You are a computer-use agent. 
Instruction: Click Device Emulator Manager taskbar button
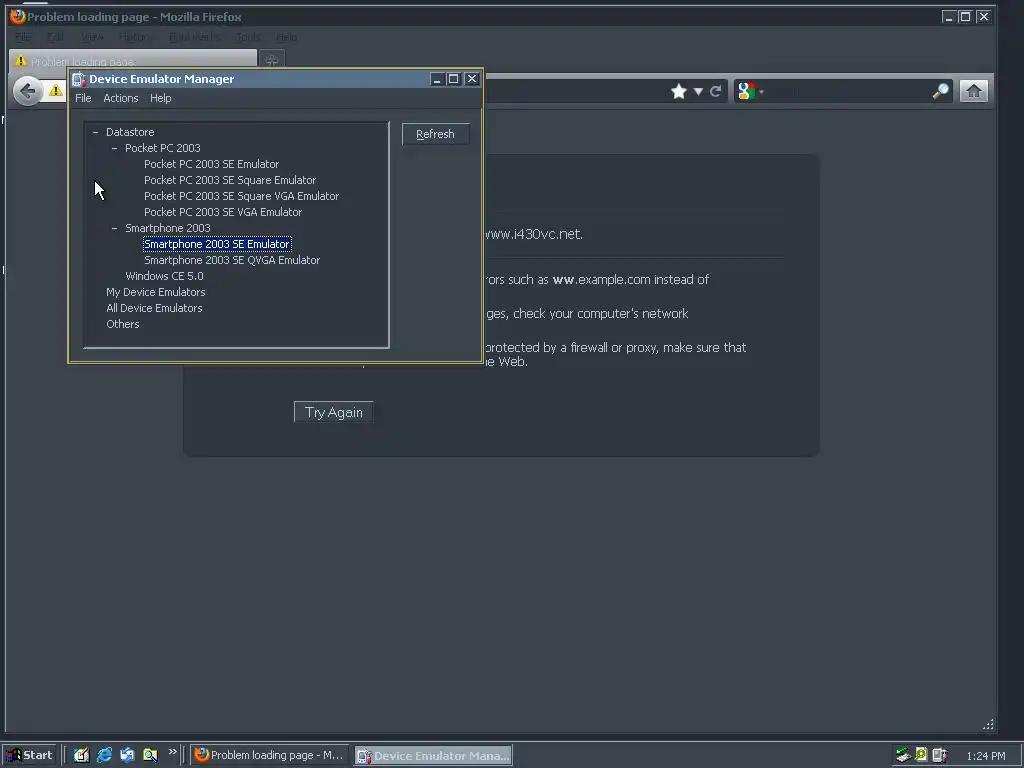point(434,756)
